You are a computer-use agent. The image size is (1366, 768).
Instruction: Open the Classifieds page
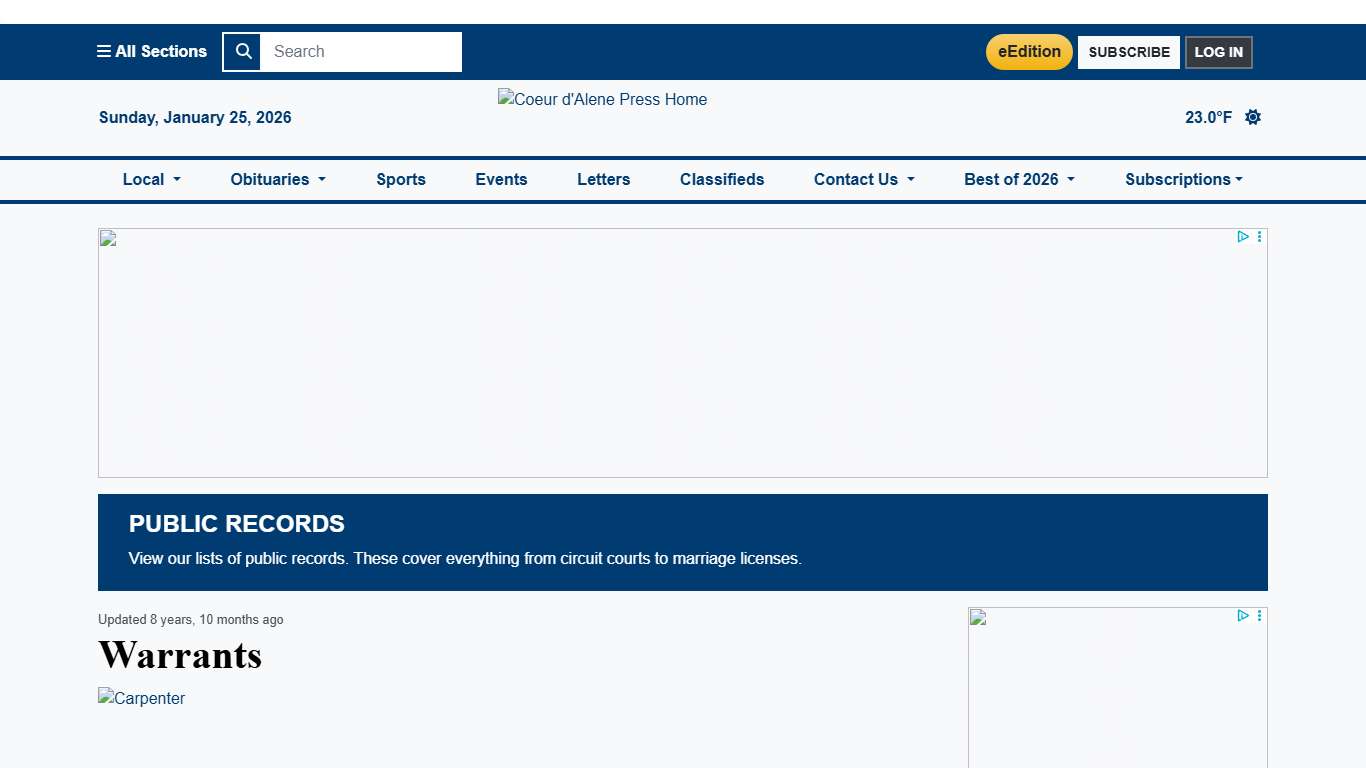click(x=722, y=180)
